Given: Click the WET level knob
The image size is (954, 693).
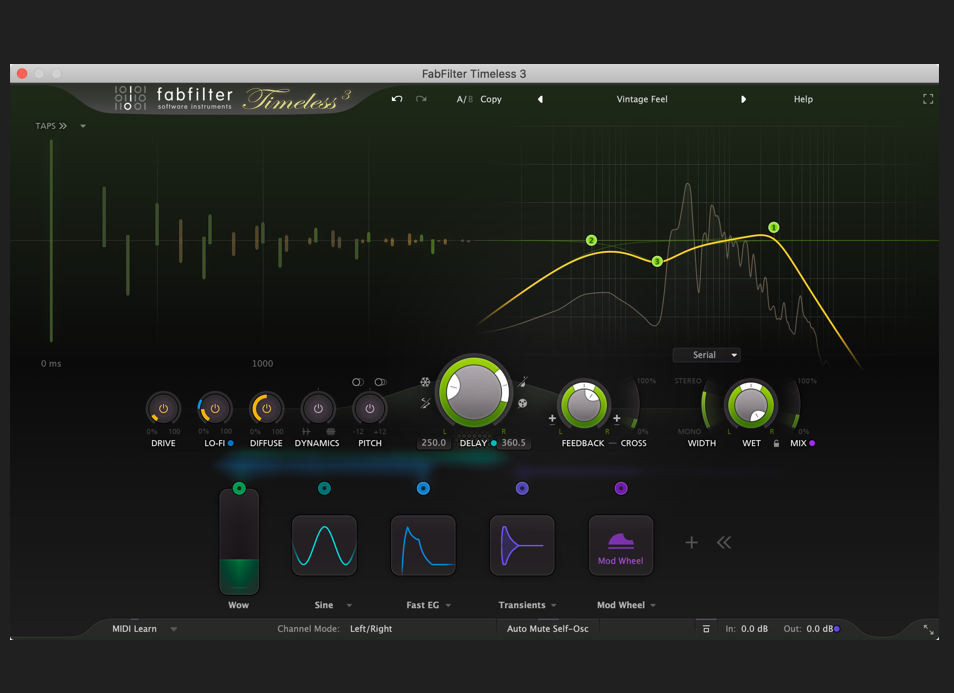Looking at the screenshot, I should coord(751,405).
